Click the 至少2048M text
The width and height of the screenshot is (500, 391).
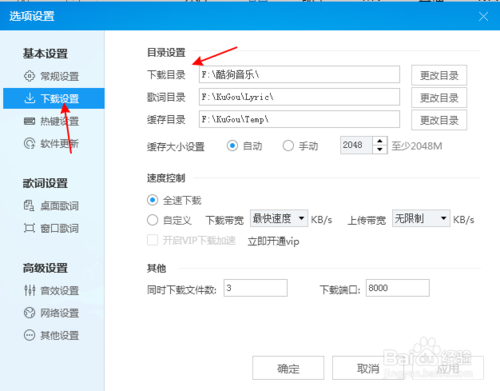coord(417,146)
